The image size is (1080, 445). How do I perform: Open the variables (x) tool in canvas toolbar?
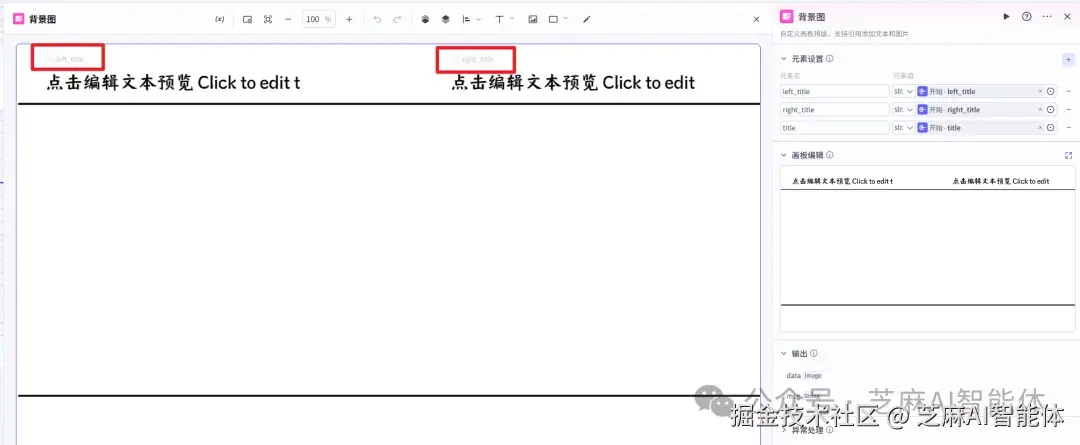[x=219, y=19]
